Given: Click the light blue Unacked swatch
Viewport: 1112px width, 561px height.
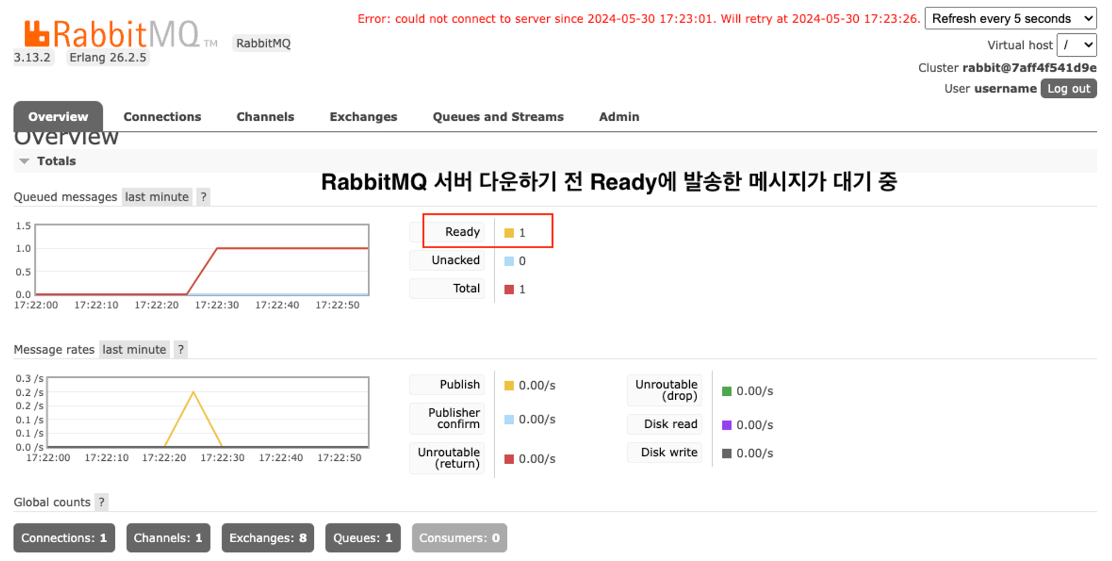Looking at the screenshot, I should 509,261.
